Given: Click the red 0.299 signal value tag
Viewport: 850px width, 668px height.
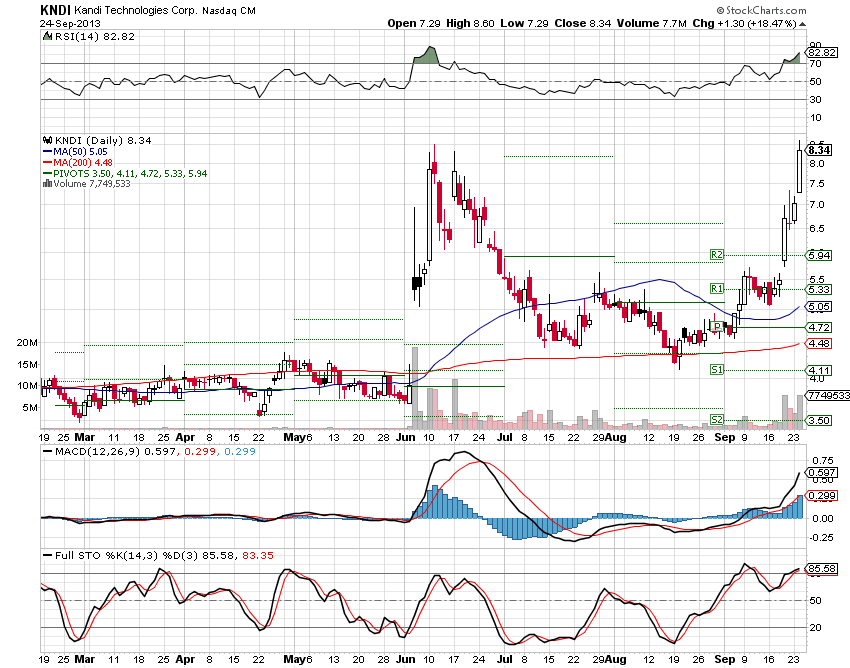Looking at the screenshot, I should pyautogui.click(x=822, y=496).
